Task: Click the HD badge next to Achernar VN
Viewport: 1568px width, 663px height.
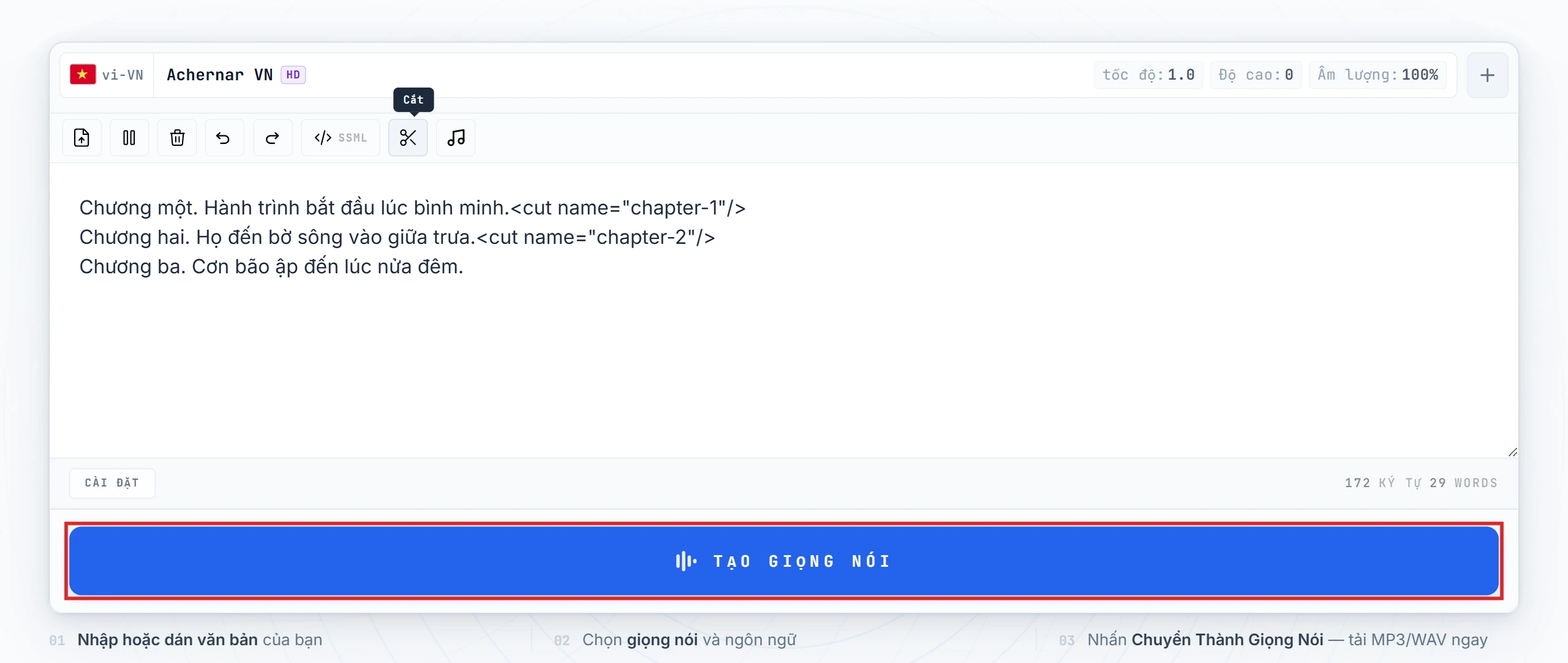Action: click(292, 74)
